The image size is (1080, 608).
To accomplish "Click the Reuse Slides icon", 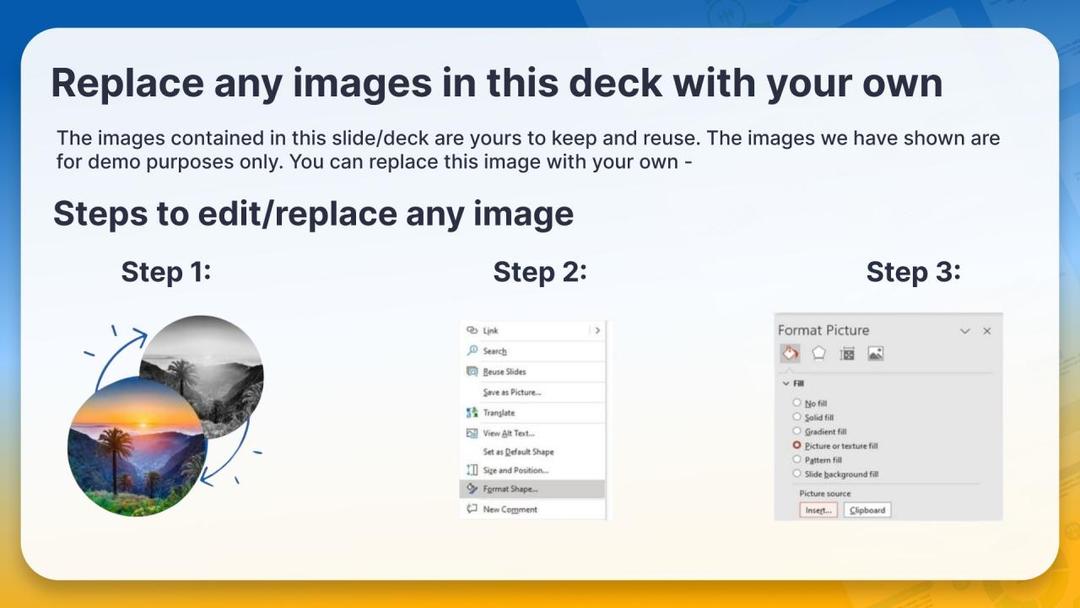I will 472,371.
